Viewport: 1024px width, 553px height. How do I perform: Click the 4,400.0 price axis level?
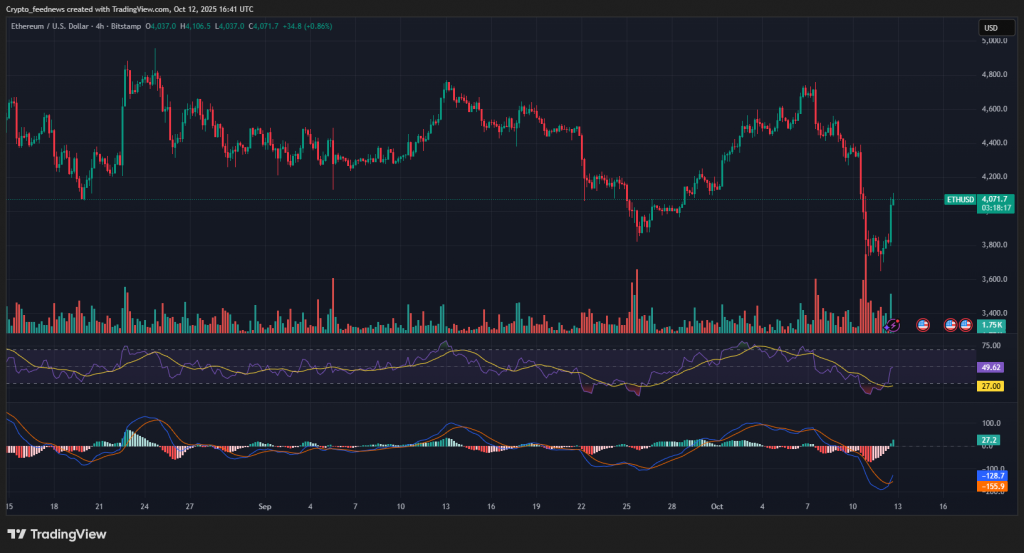pos(994,142)
